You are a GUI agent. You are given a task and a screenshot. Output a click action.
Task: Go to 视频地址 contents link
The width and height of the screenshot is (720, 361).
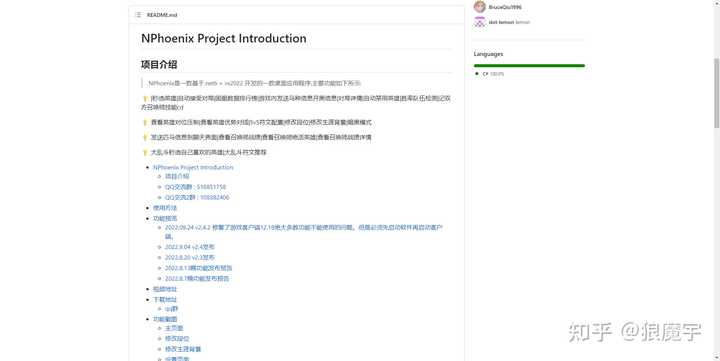(165, 289)
